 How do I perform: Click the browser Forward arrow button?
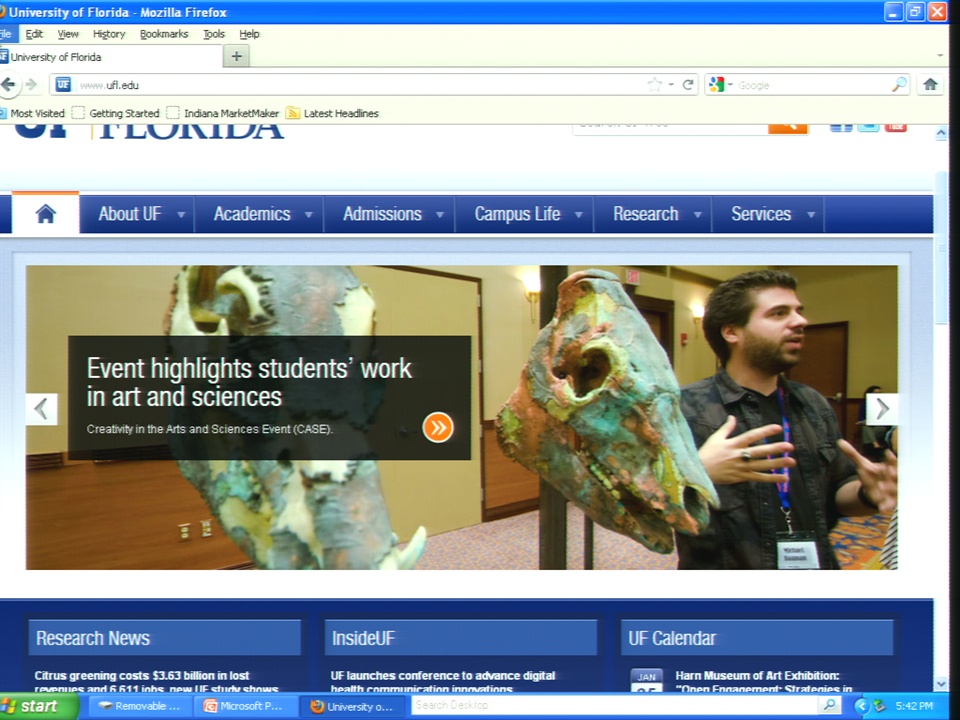pyautogui.click(x=31, y=84)
